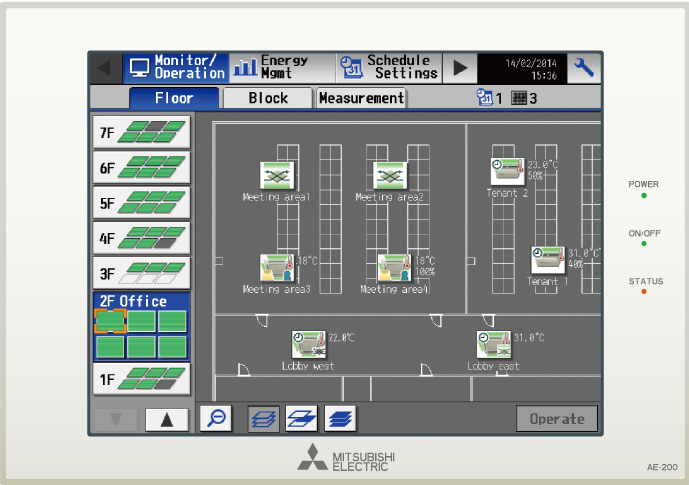Switch to the Floor tab
689x485 pixels.
click(174, 98)
